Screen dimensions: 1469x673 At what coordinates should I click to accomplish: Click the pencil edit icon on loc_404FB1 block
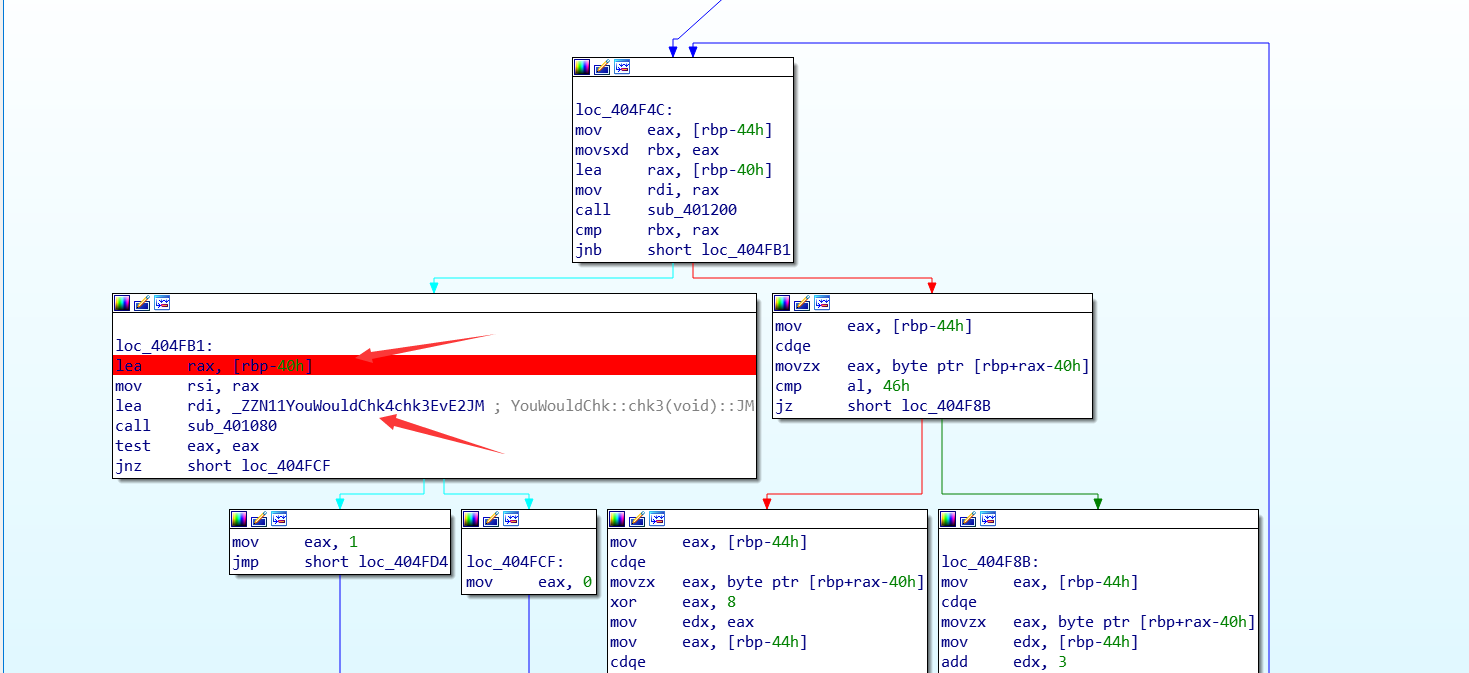click(142, 303)
